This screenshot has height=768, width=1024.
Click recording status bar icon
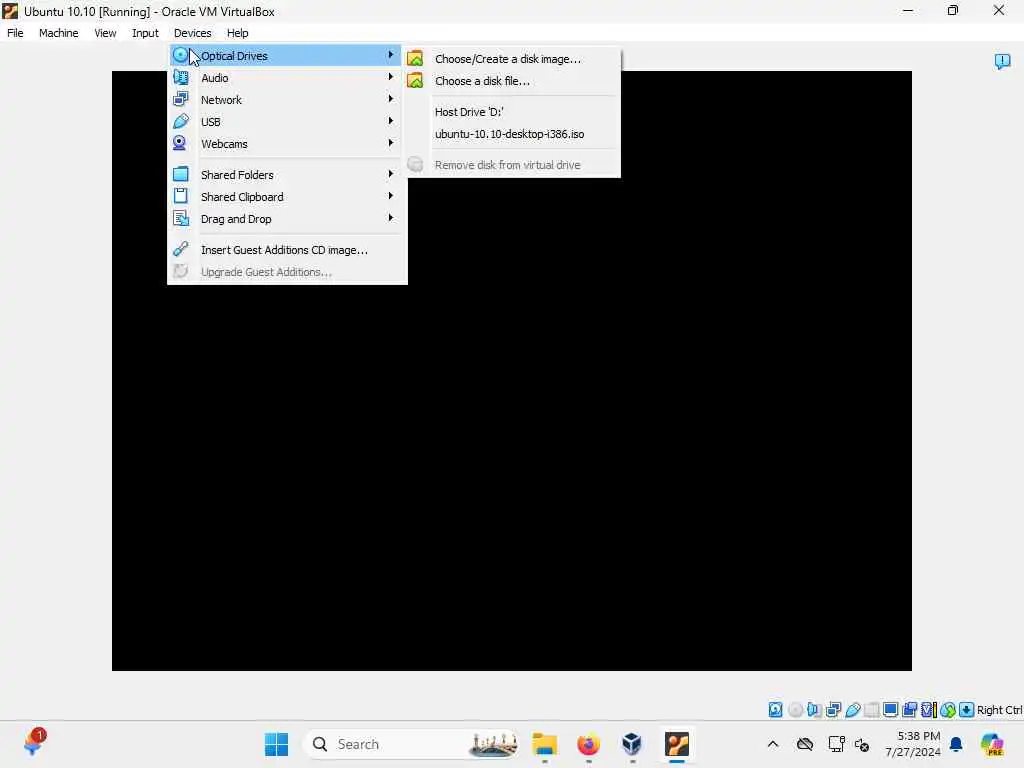click(910, 709)
